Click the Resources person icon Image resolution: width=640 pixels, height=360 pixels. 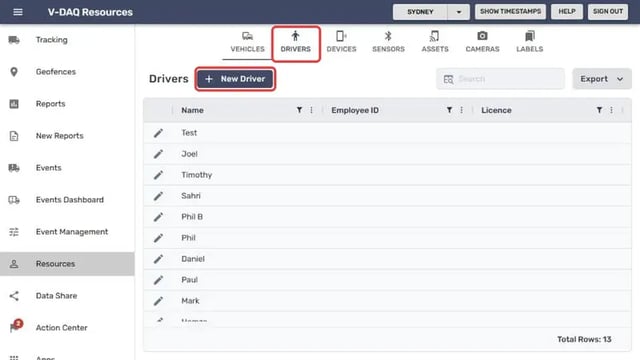[x=14, y=264]
